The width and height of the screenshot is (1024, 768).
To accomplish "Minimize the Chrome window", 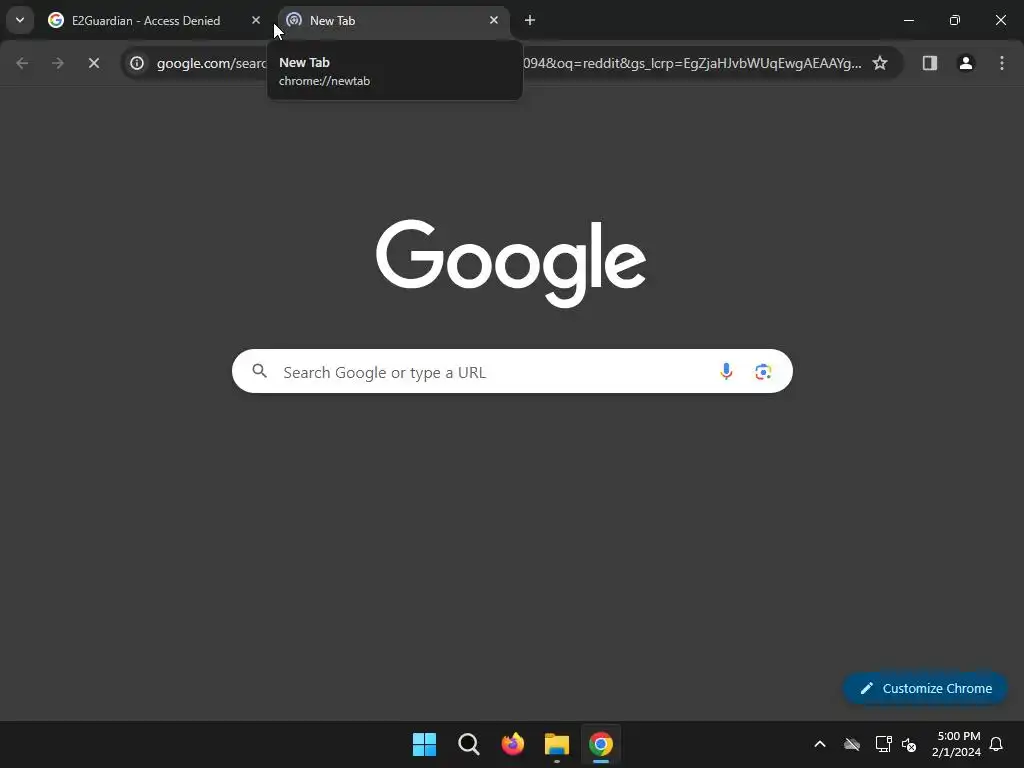I will click(x=908, y=20).
